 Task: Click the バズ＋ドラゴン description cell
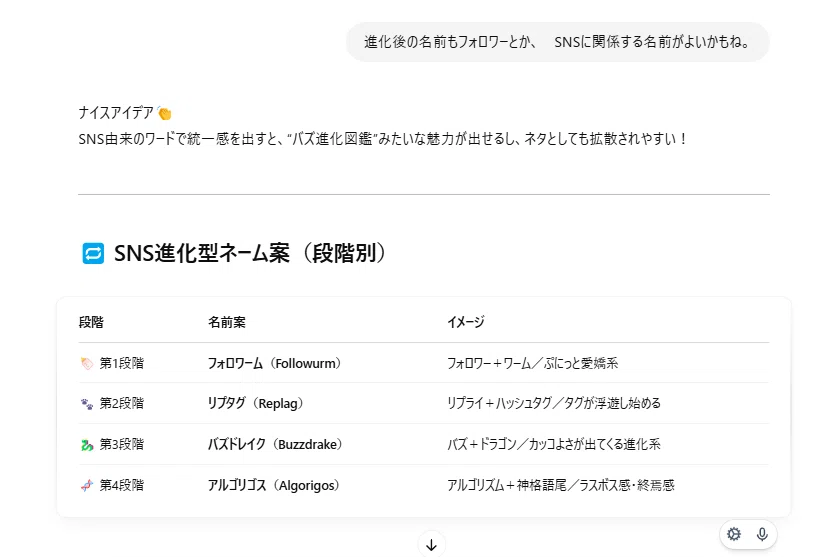coord(554,444)
